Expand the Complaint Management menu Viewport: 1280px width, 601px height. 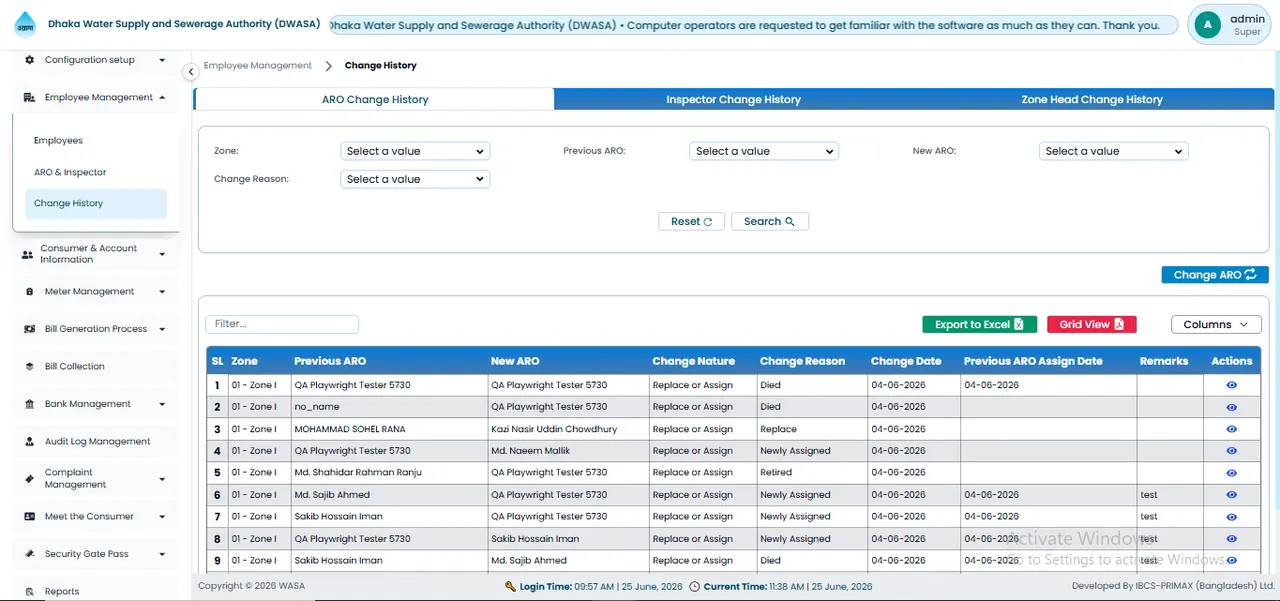pyautogui.click(x=162, y=479)
